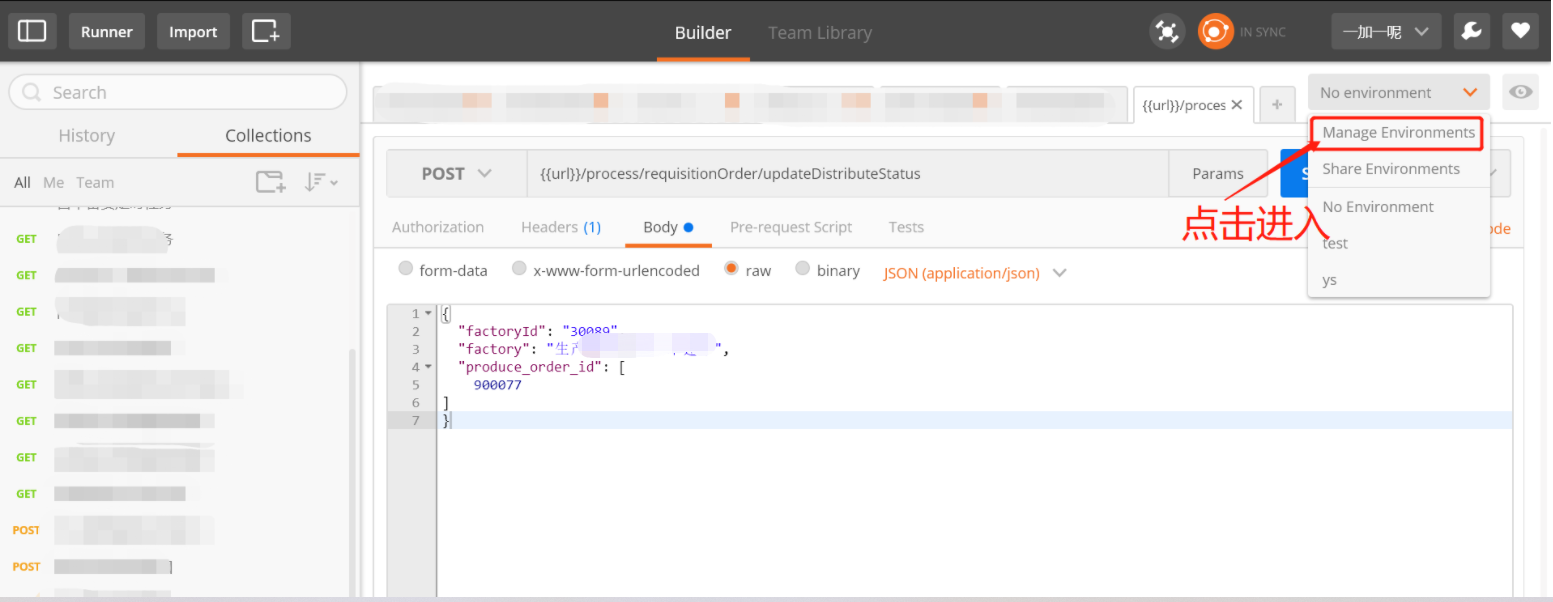Open the wrench settings menu
The height and width of the screenshot is (602, 1553).
tap(1471, 32)
